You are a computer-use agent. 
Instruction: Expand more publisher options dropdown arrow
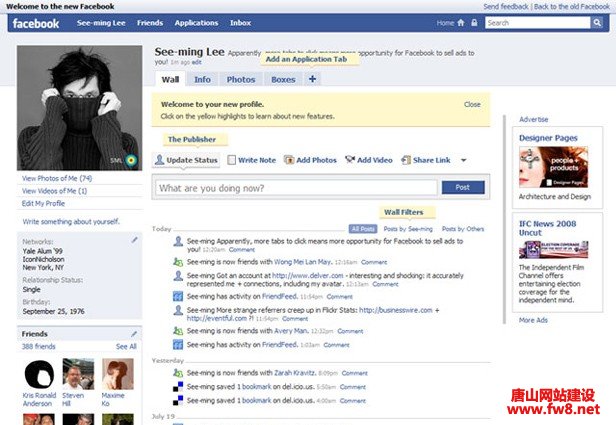(x=464, y=160)
